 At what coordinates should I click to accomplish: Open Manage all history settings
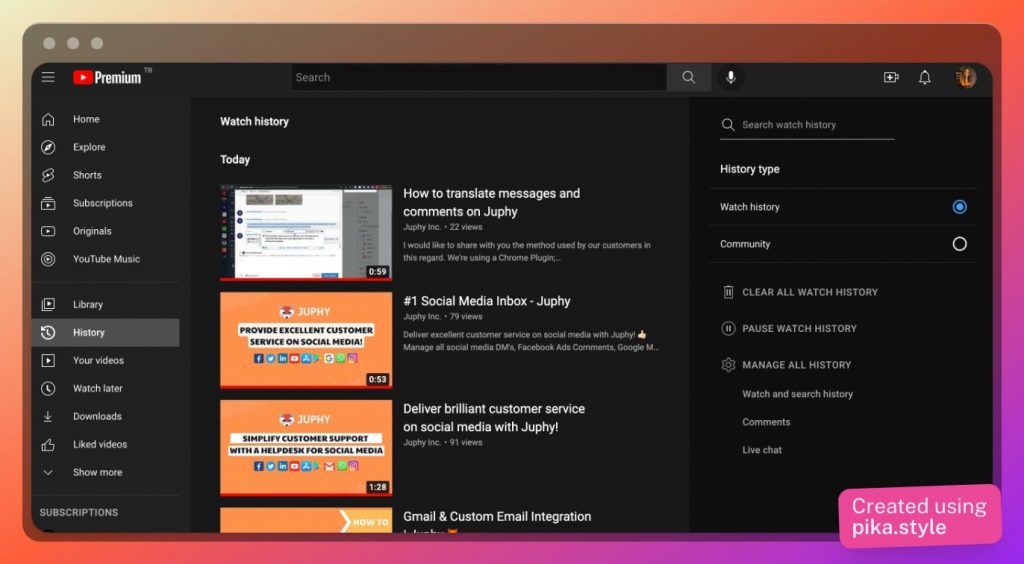pyautogui.click(x=796, y=365)
